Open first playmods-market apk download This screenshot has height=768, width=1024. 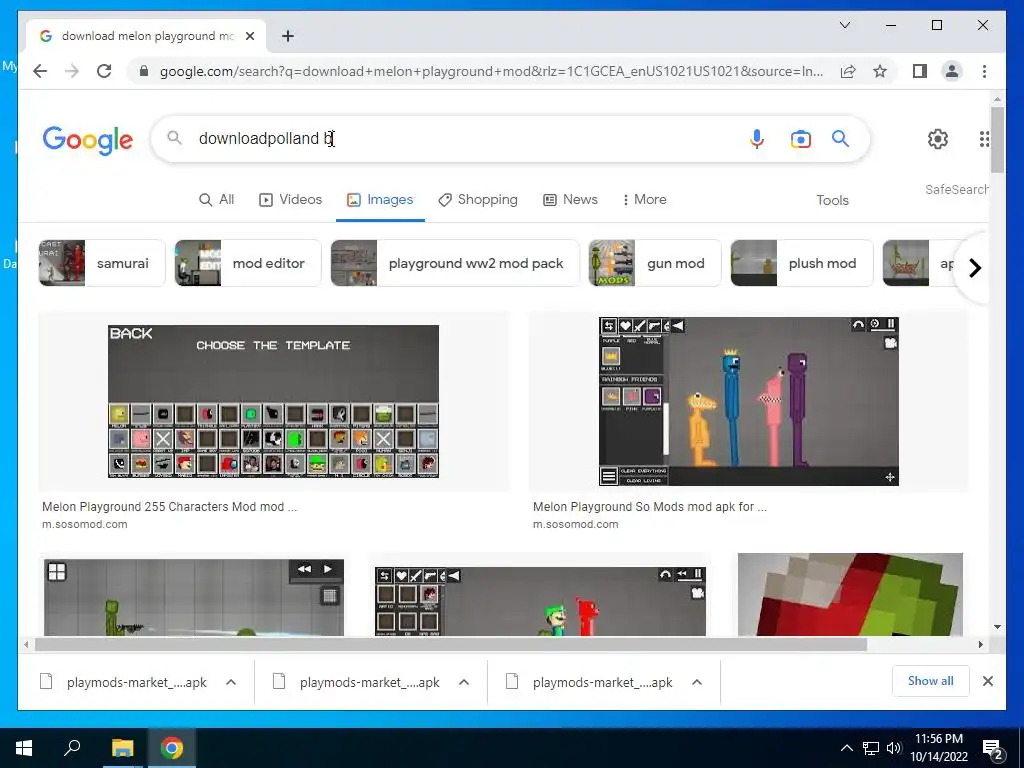pyautogui.click(x=125, y=682)
